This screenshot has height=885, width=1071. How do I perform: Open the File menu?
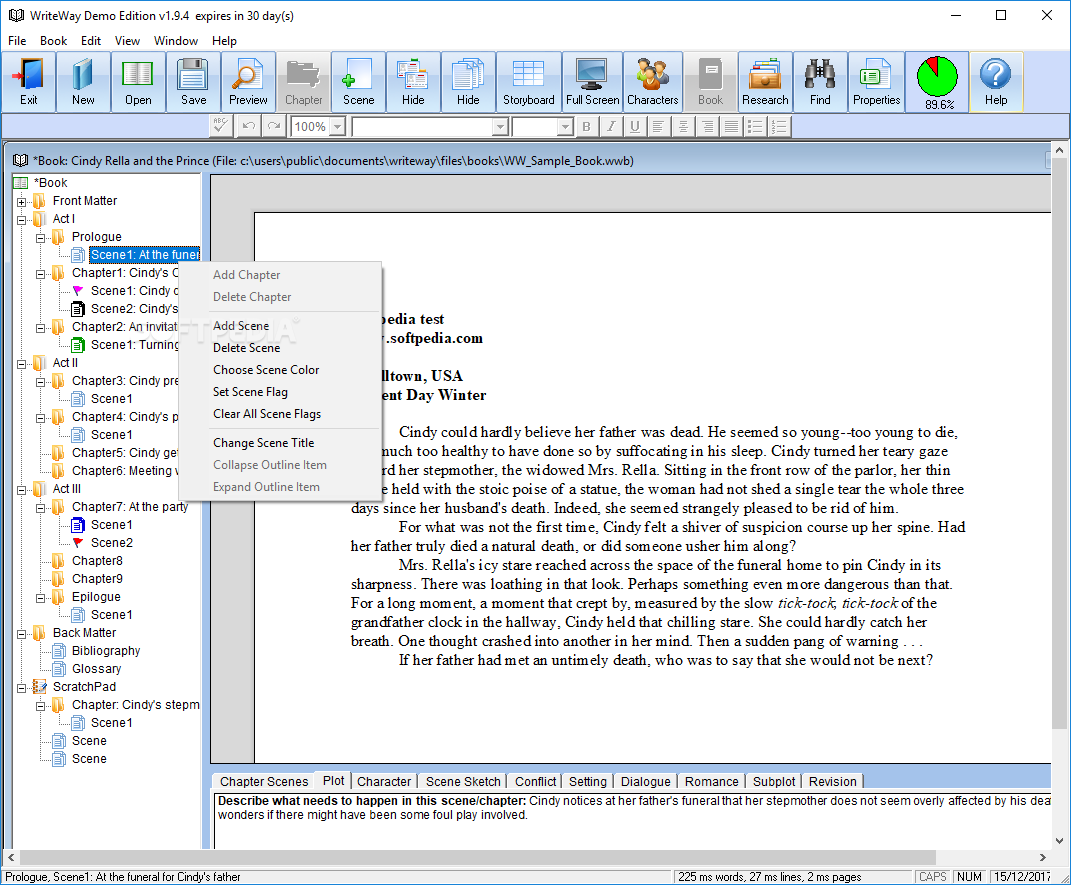pyautogui.click(x=17, y=41)
